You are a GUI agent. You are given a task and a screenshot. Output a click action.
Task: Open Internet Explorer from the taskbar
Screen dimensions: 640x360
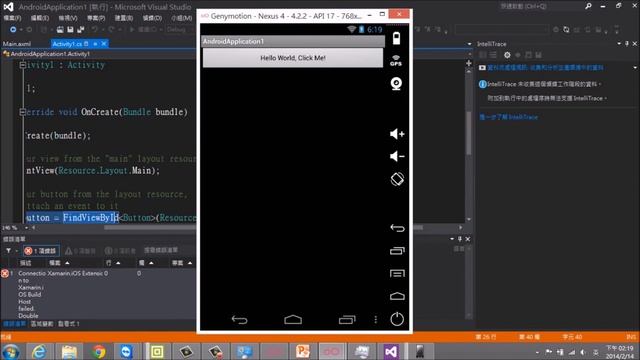(39, 351)
